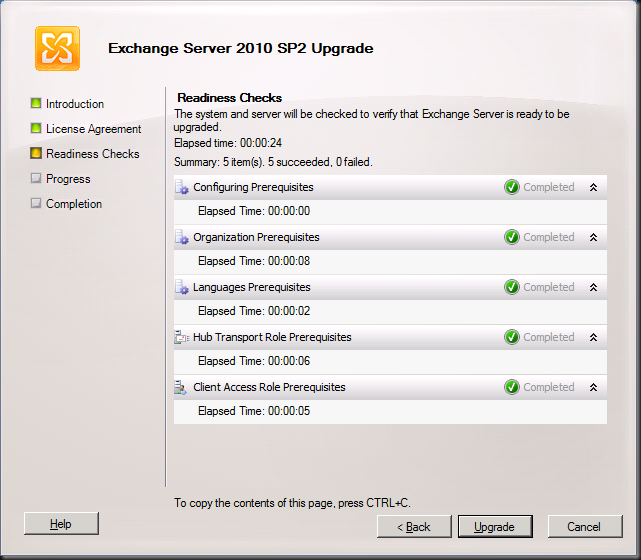Click Completed status of Hub Transport Role
The height and width of the screenshot is (560, 641).
point(549,337)
